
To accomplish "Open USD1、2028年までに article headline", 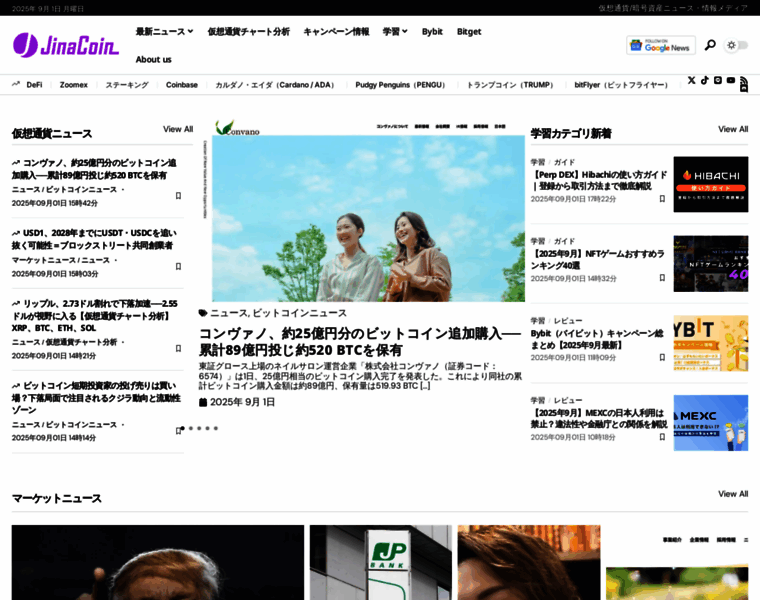I will (x=95, y=239).
